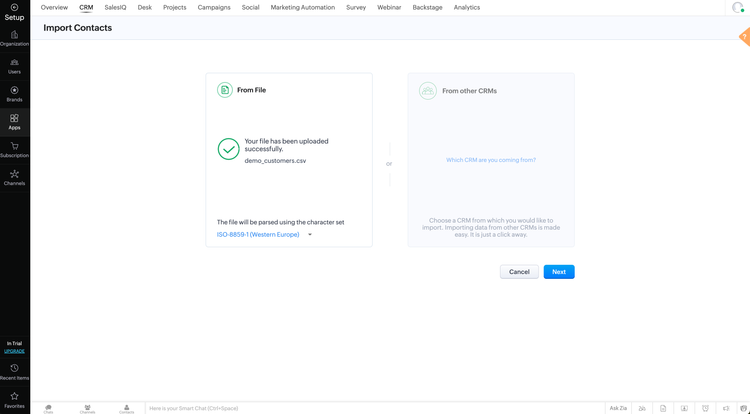
Task: Open Favorites at the sidebar bottom
Action: tap(14, 399)
